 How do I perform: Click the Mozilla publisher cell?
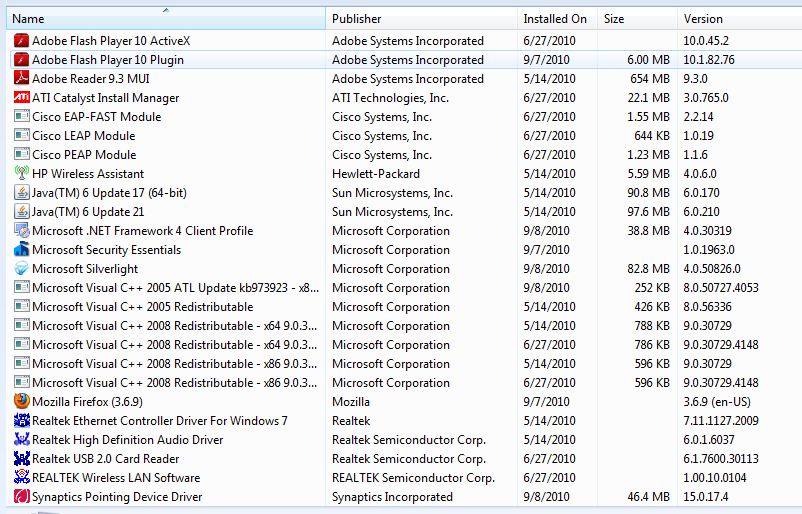pyautogui.click(x=351, y=401)
